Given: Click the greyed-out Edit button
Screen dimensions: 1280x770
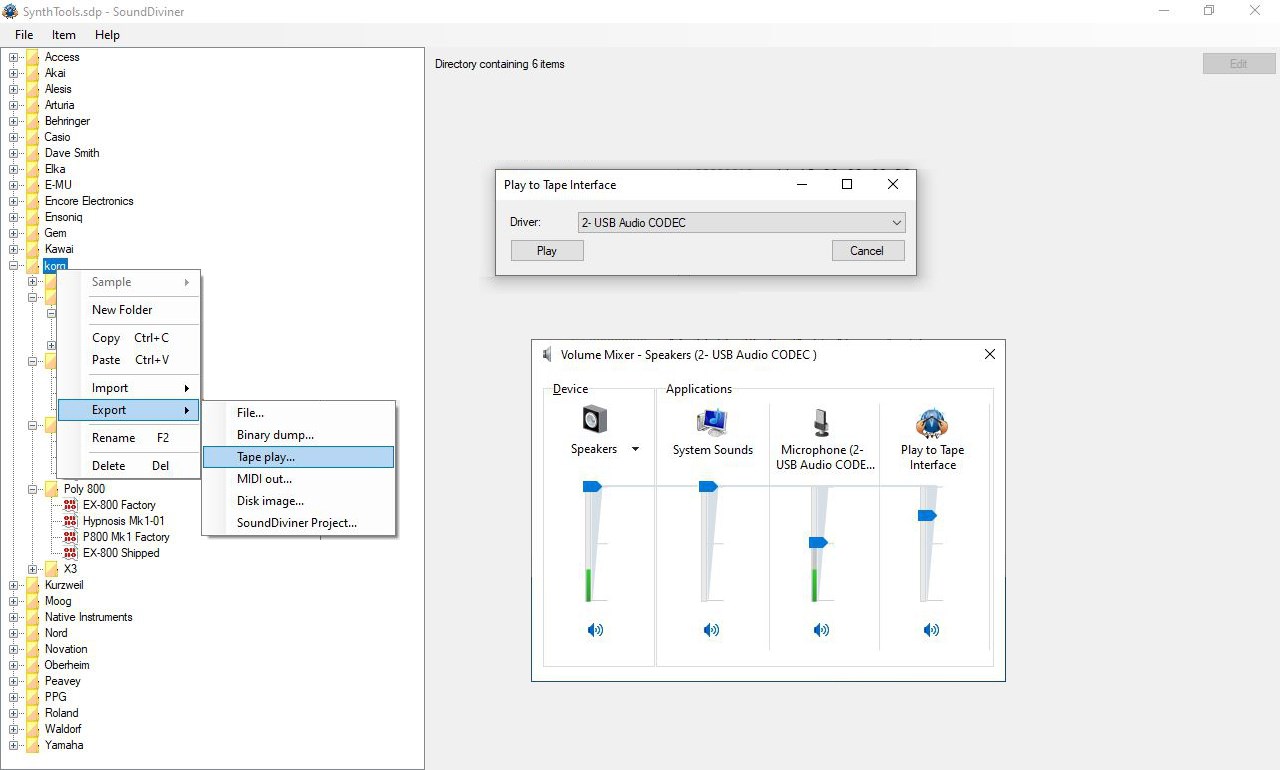Looking at the screenshot, I should 1238,64.
